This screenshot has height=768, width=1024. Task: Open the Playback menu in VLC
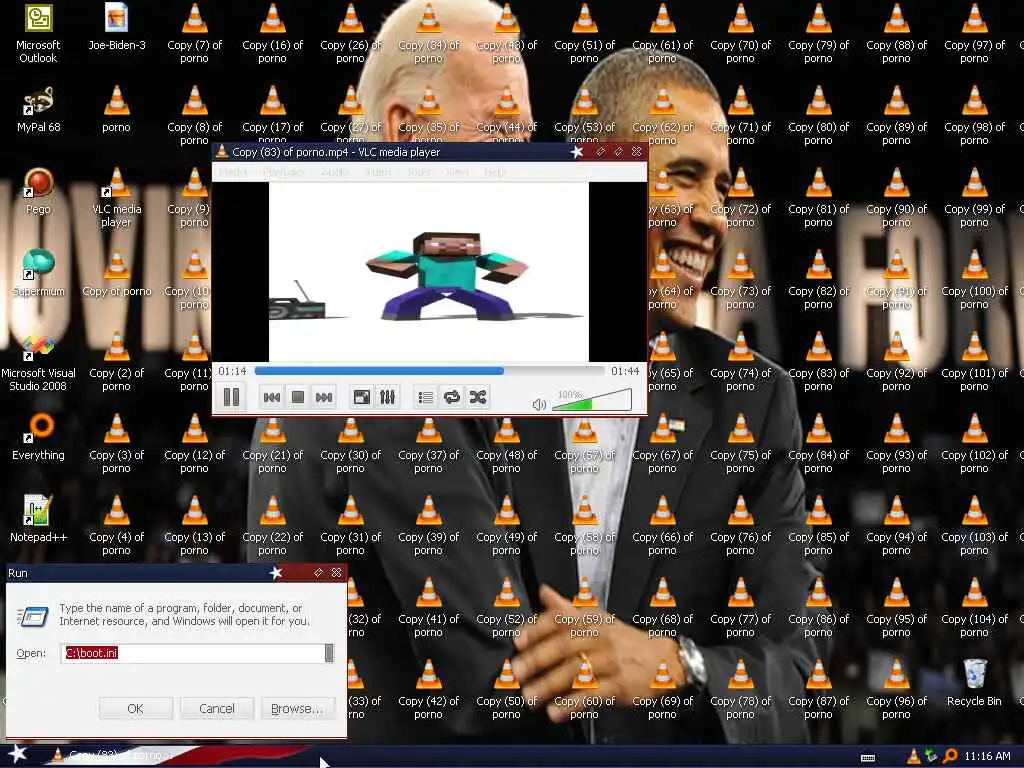pos(283,172)
